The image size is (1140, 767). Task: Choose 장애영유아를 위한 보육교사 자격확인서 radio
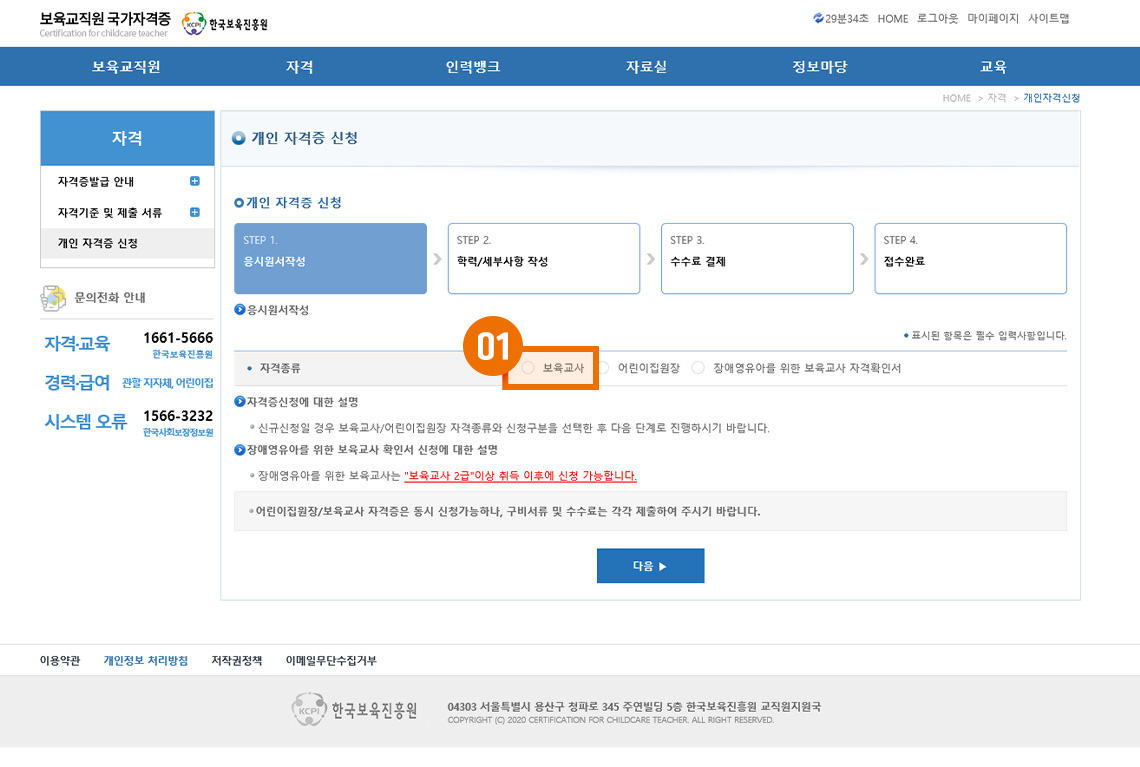pyautogui.click(x=698, y=368)
